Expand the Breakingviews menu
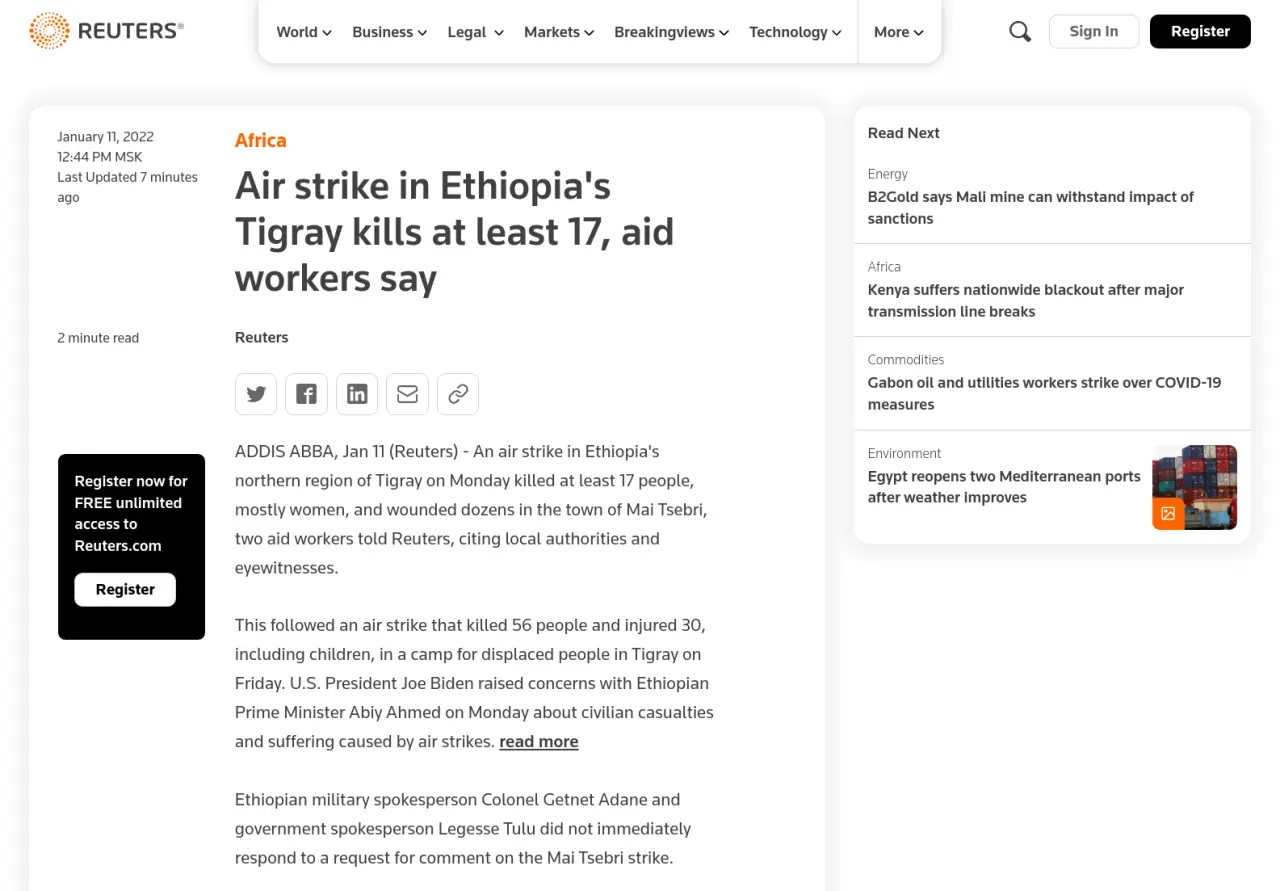The image size is (1280, 891). pyautogui.click(x=672, y=32)
